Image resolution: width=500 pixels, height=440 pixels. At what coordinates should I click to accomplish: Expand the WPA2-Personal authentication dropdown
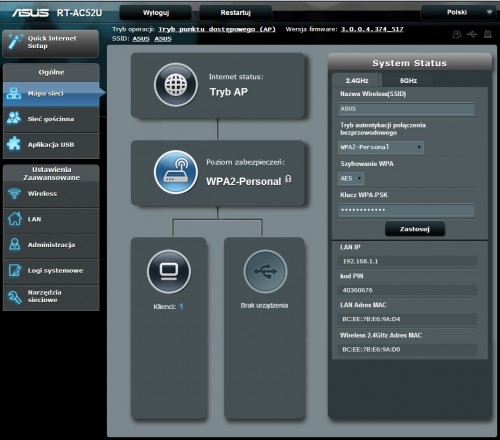click(381, 147)
